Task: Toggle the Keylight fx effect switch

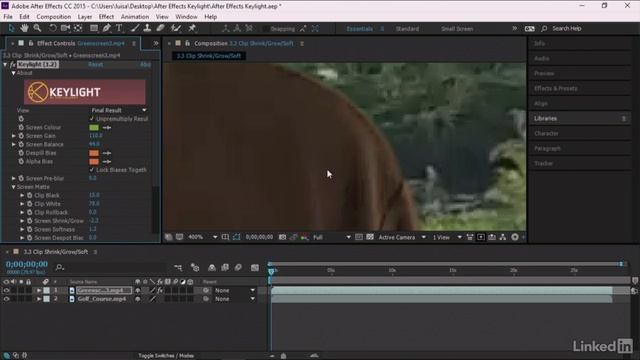Action: coord(13,64)
